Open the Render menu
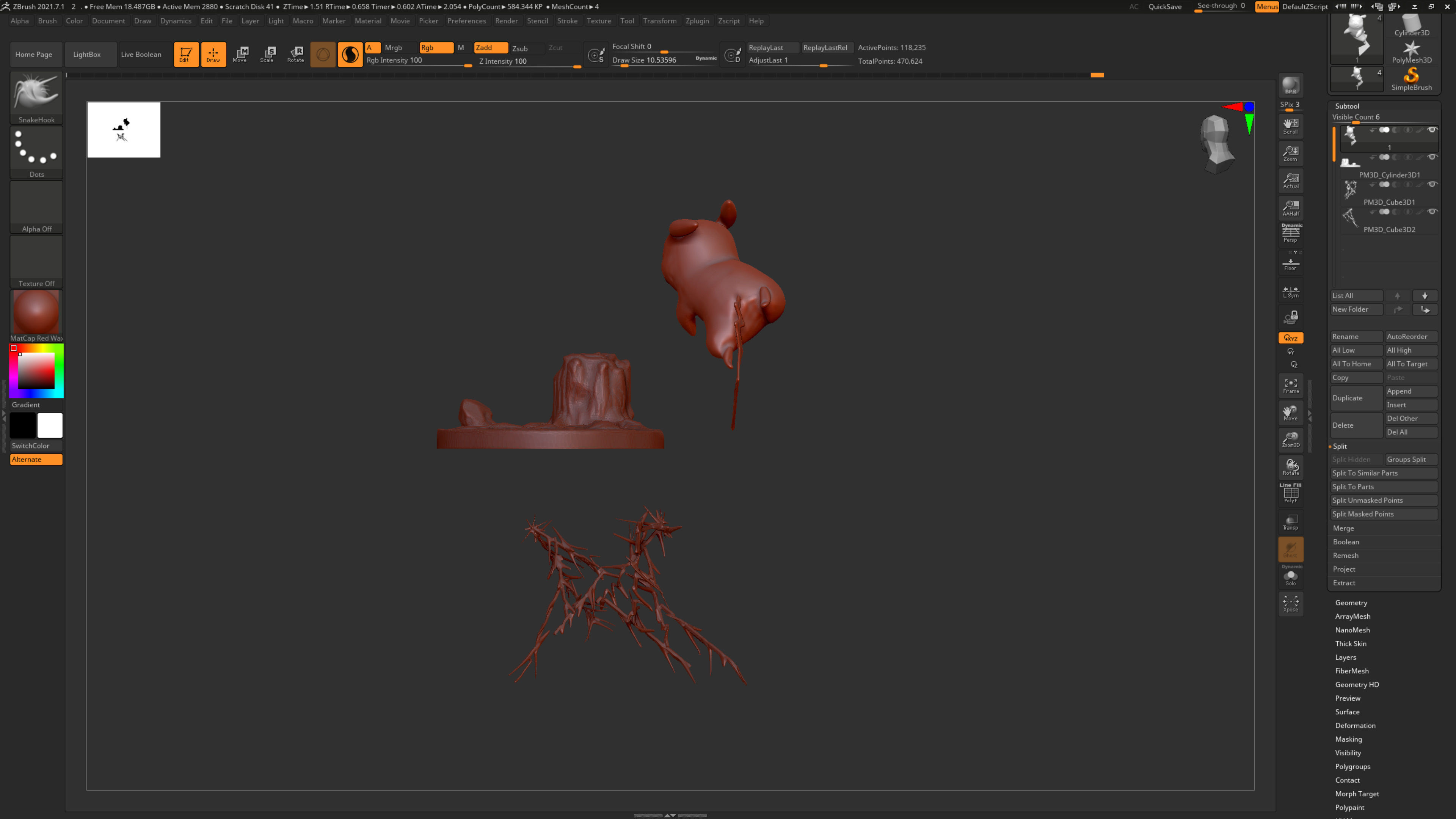This screenshot has width=1456, height=819. (507, 21)
